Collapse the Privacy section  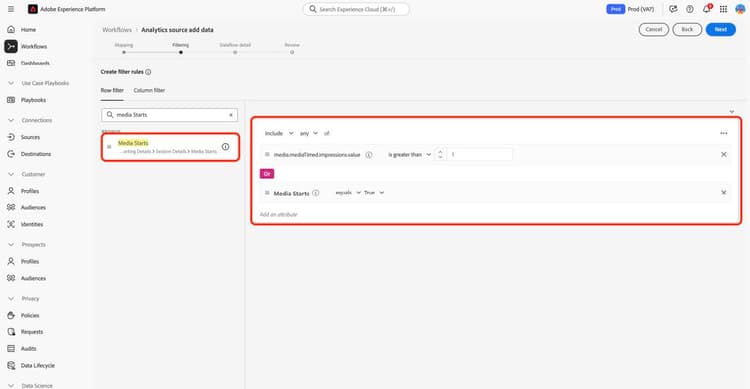point(11,299)
